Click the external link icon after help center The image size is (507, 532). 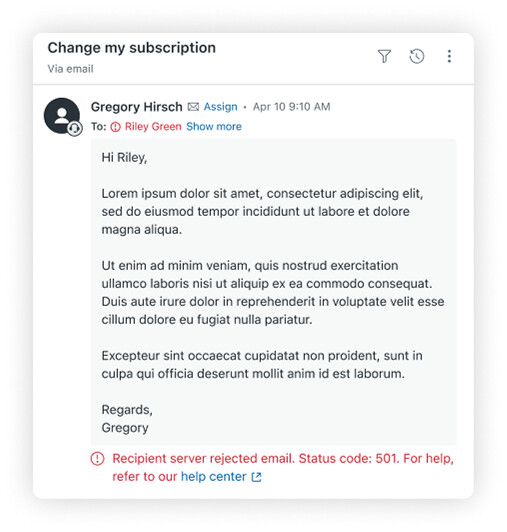click(256, 477)
